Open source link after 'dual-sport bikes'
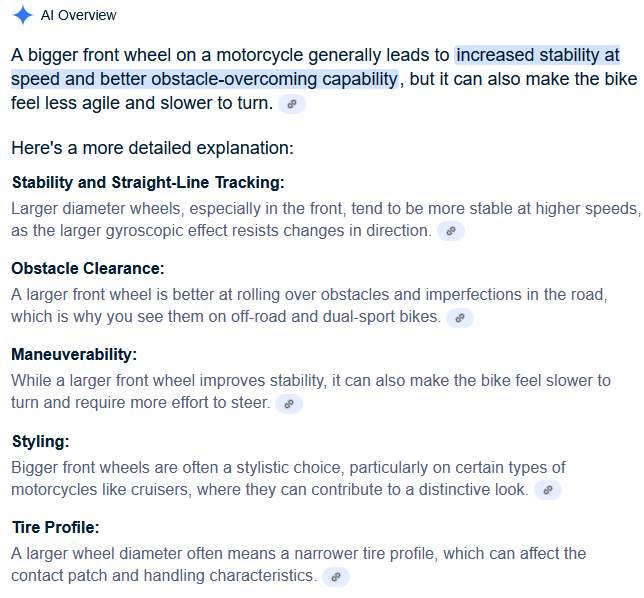 tap(459, 318)
